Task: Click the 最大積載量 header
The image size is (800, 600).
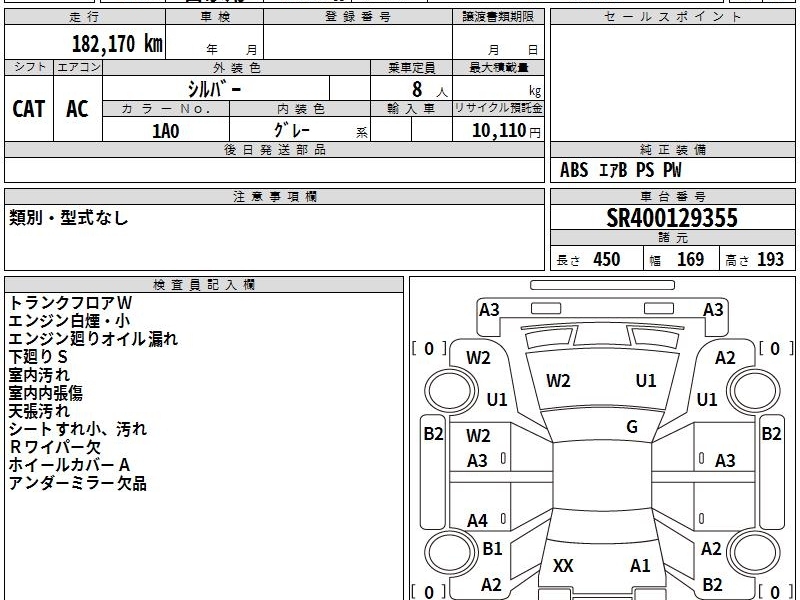Action: (x=498, y=67)
